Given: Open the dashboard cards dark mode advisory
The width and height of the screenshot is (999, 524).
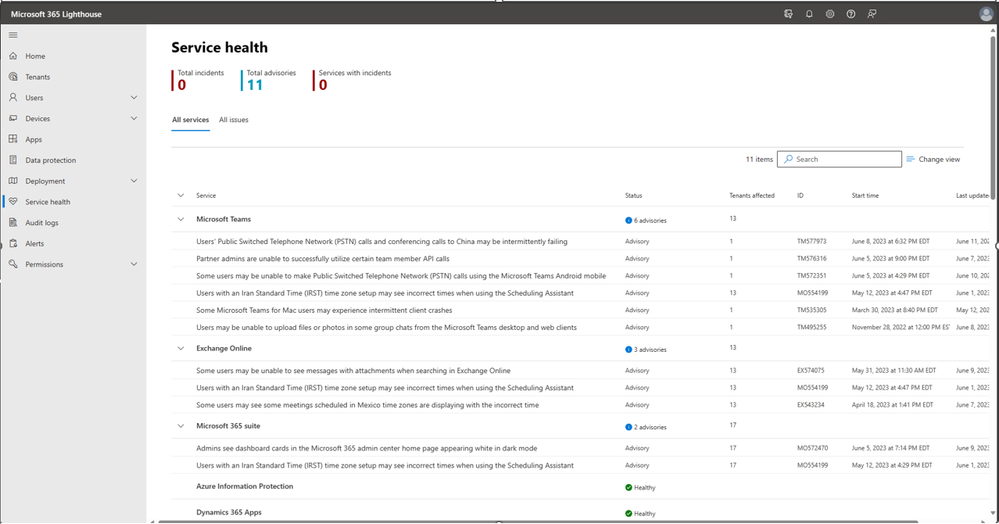Looking at the screenshot, I should 366,449.
